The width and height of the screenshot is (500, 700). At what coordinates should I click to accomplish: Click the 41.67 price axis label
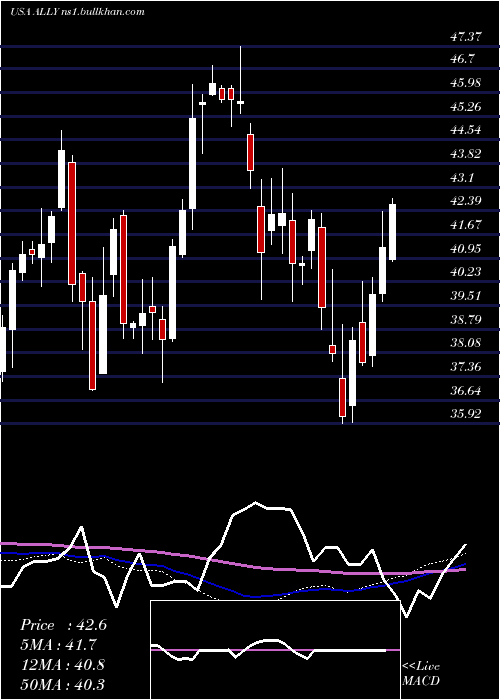(x=466, y=225)
